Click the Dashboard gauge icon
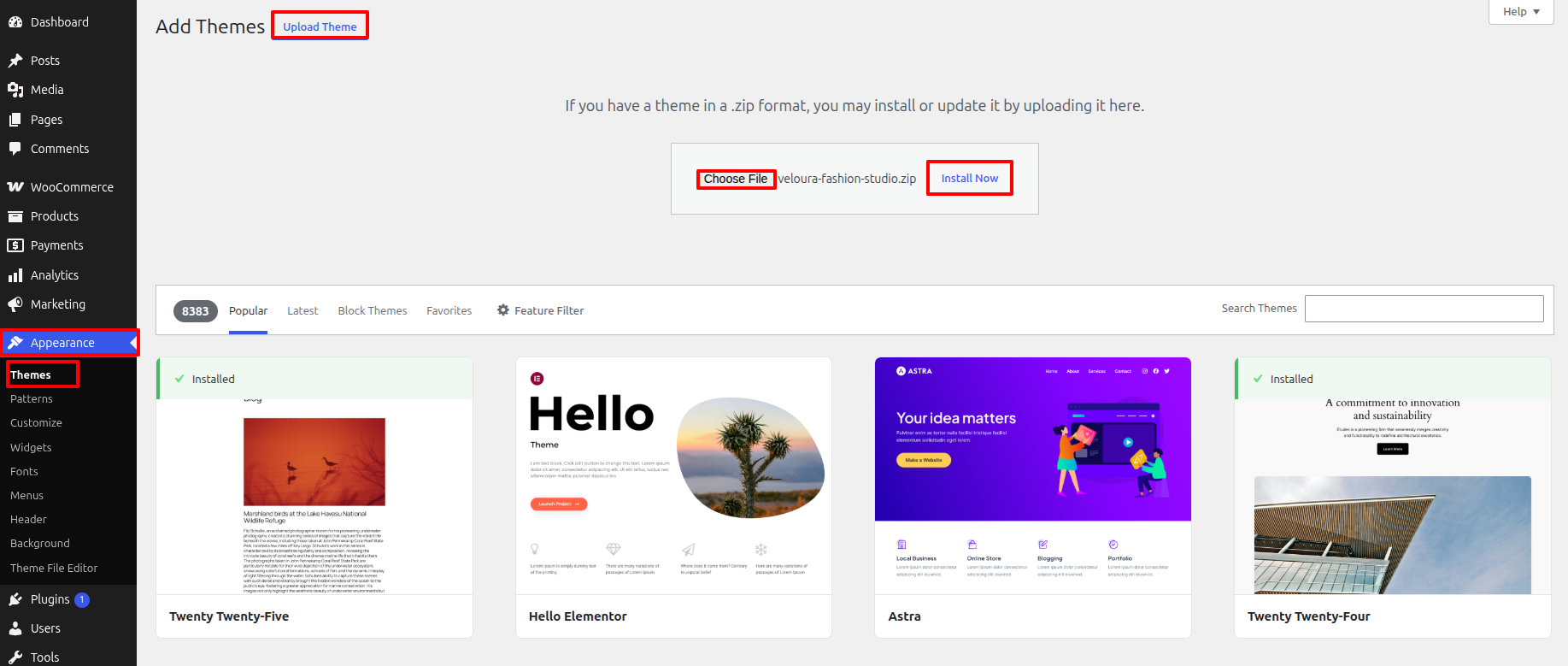 coord(15,22)
